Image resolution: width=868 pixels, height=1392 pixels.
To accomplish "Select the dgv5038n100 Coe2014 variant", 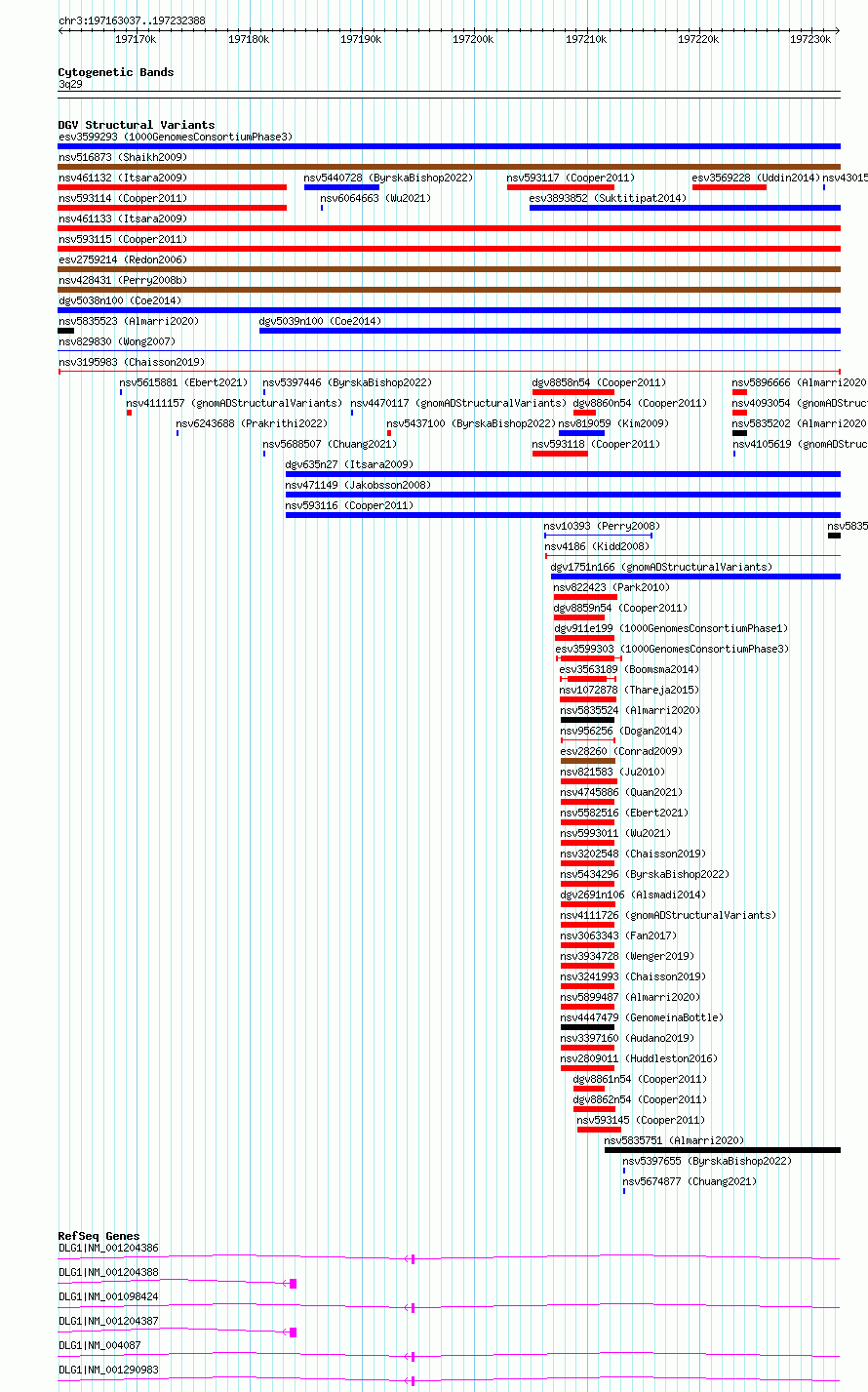I will (x=449, y=310).
